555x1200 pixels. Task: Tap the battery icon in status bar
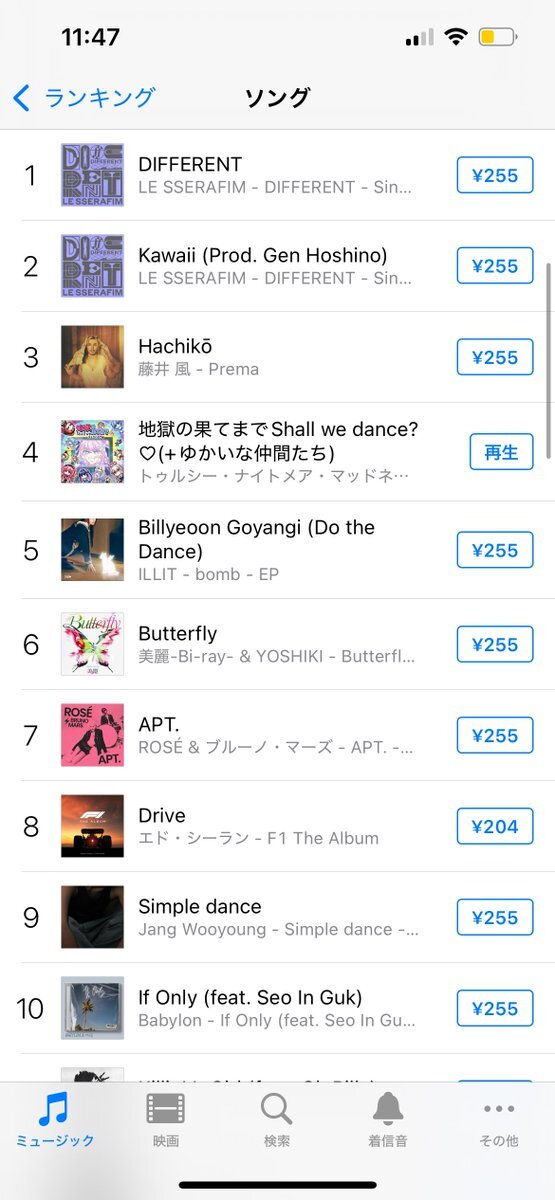pos(497,37)
